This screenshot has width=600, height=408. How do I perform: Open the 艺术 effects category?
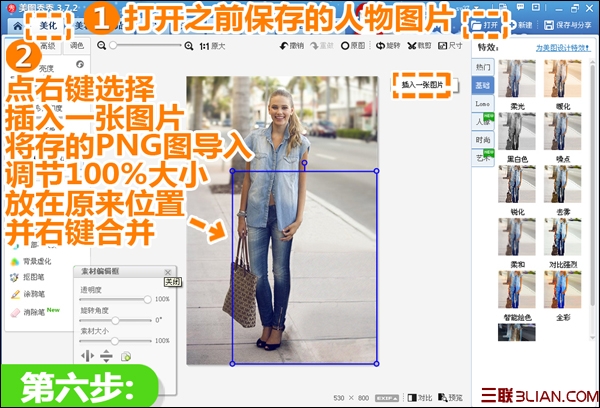point(483,158)
